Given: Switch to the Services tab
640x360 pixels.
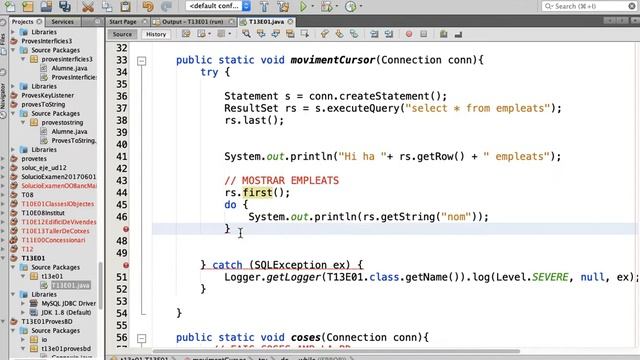Looking at the screenshot, I should (62, 22).
